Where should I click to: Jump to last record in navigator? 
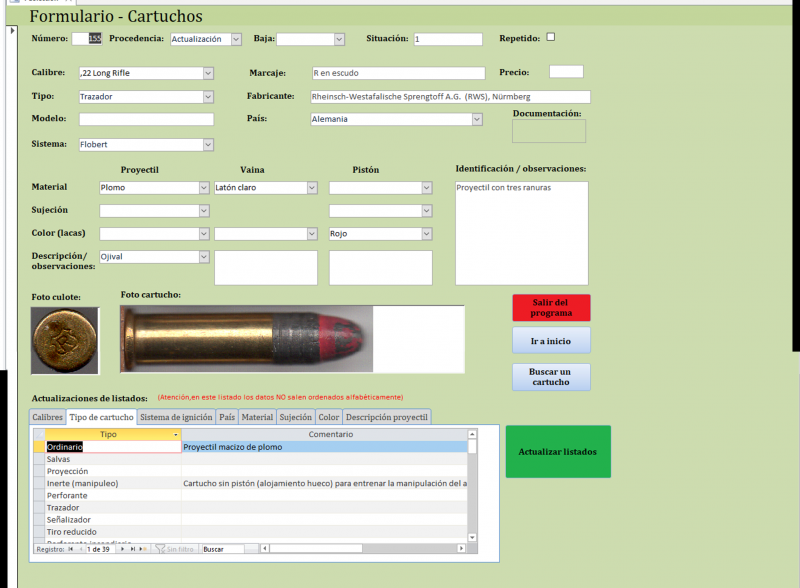point(132,549)
